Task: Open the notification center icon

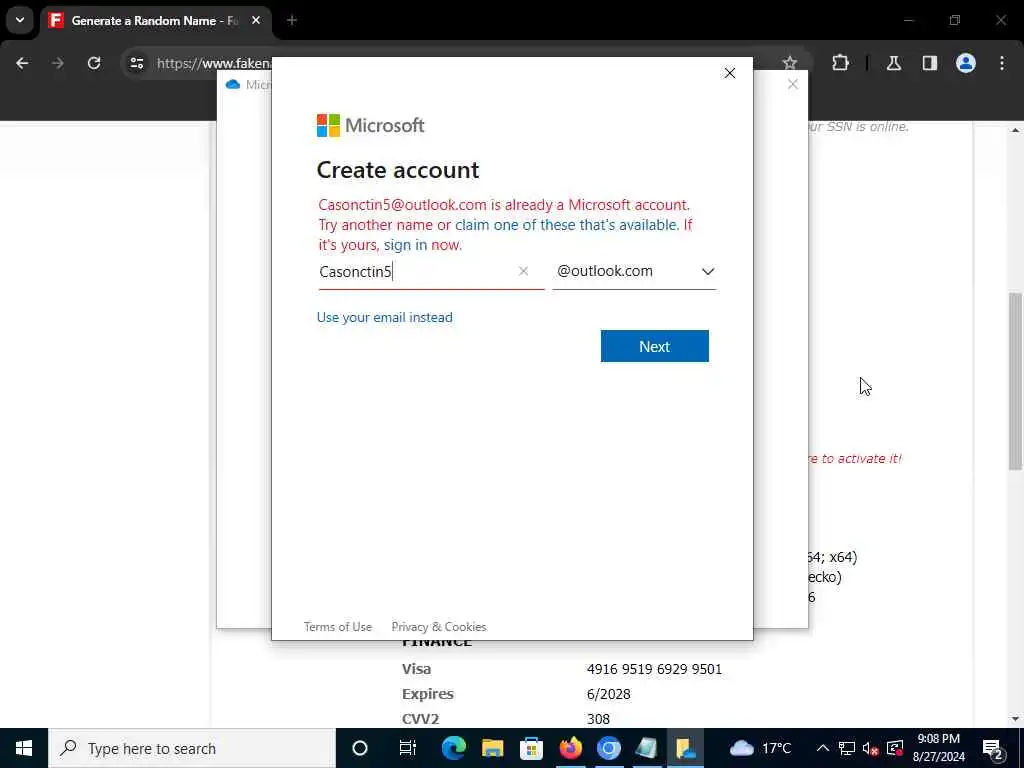Action: [993, 748]
